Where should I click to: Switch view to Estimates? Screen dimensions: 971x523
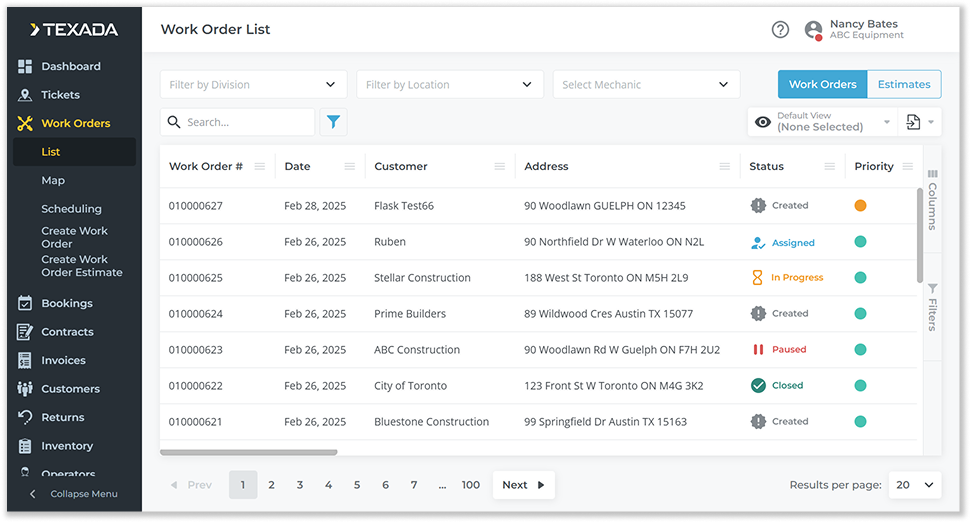coord(903,85)
